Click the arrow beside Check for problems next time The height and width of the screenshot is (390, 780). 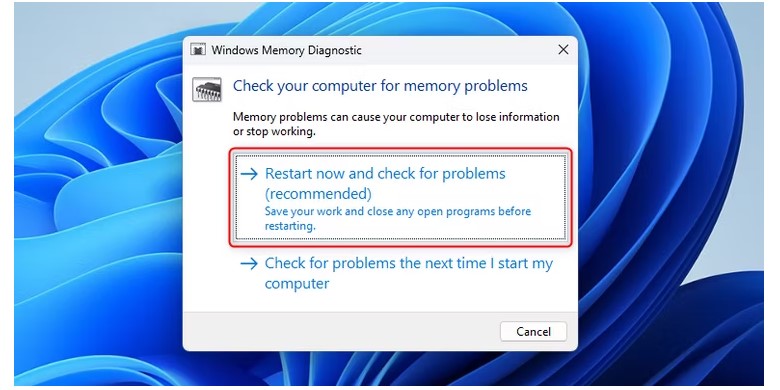pyautogui.click(x=249, y=263)
